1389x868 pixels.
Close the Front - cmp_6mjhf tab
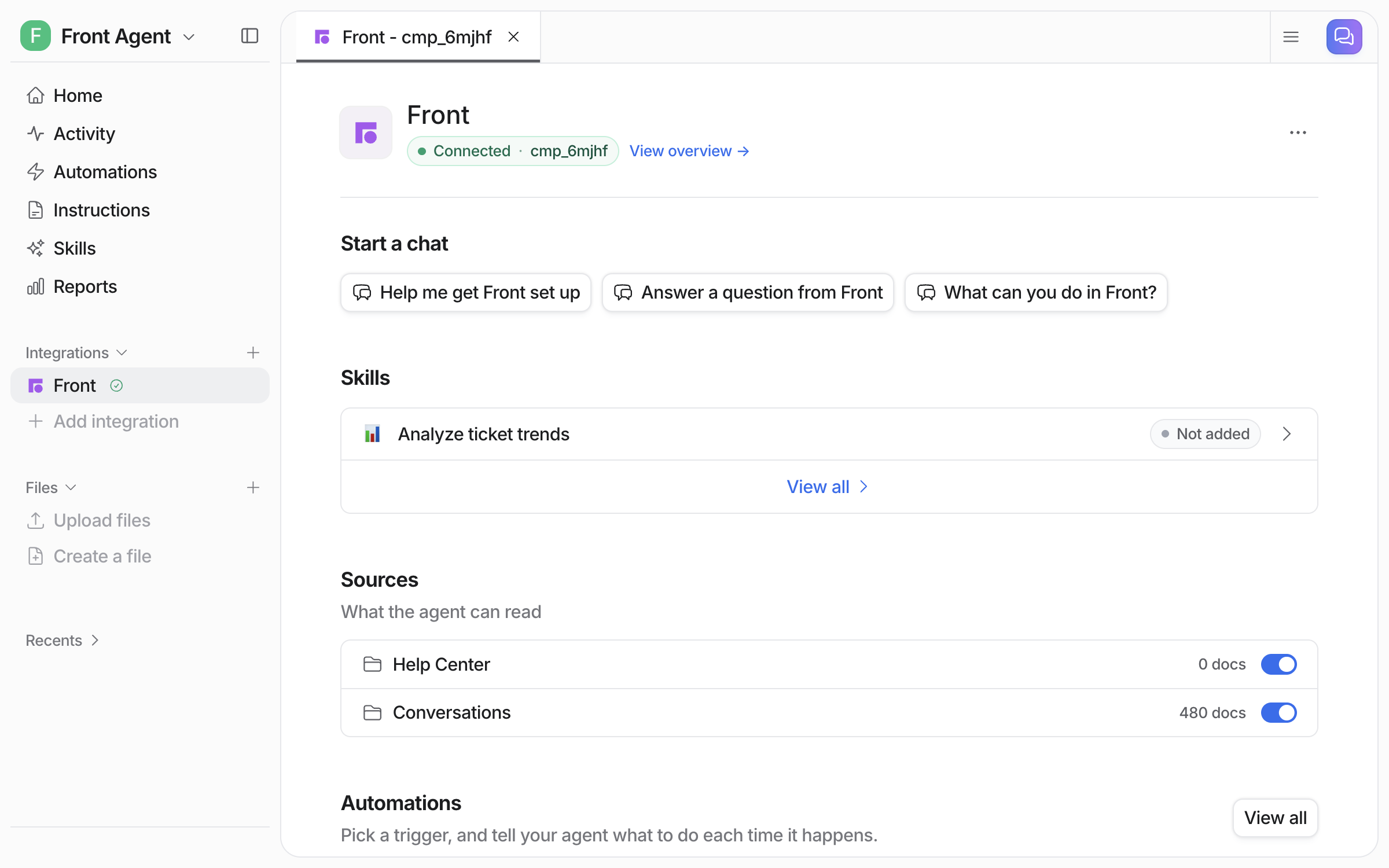pyautogui.click(x=513, y=37)
